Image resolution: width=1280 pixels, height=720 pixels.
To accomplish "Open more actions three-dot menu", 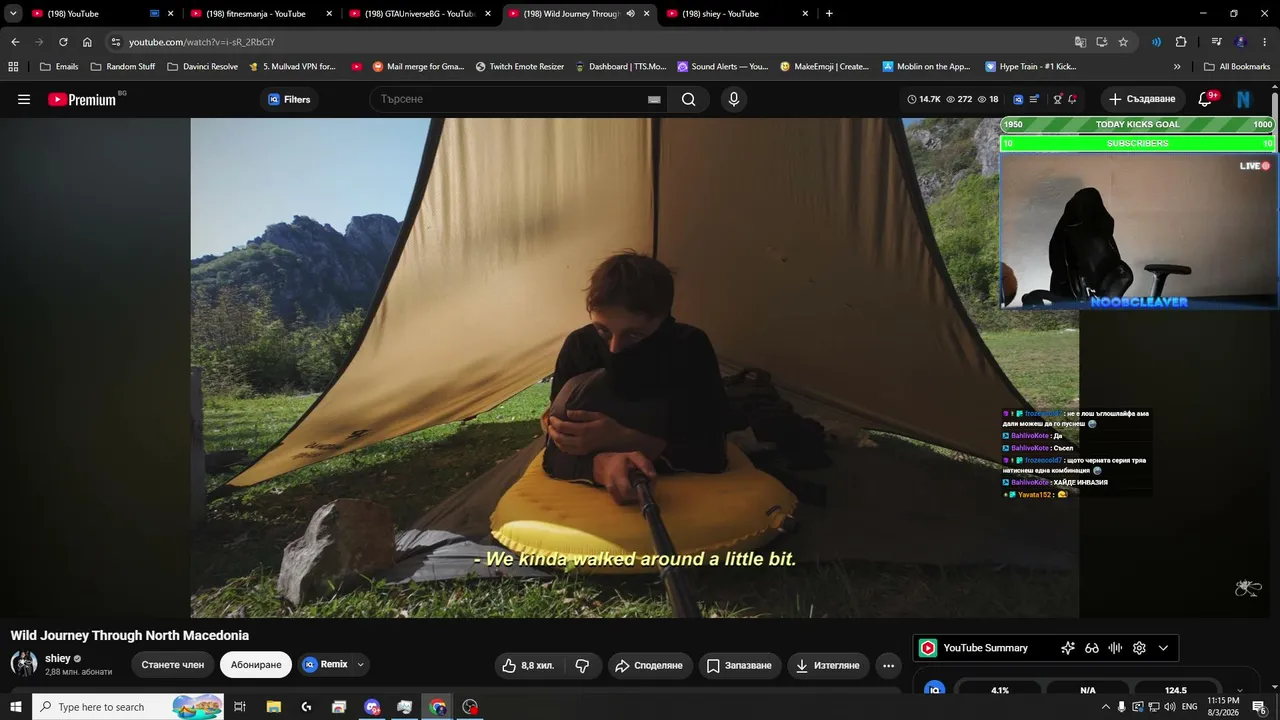I will [x=888, y=666].
